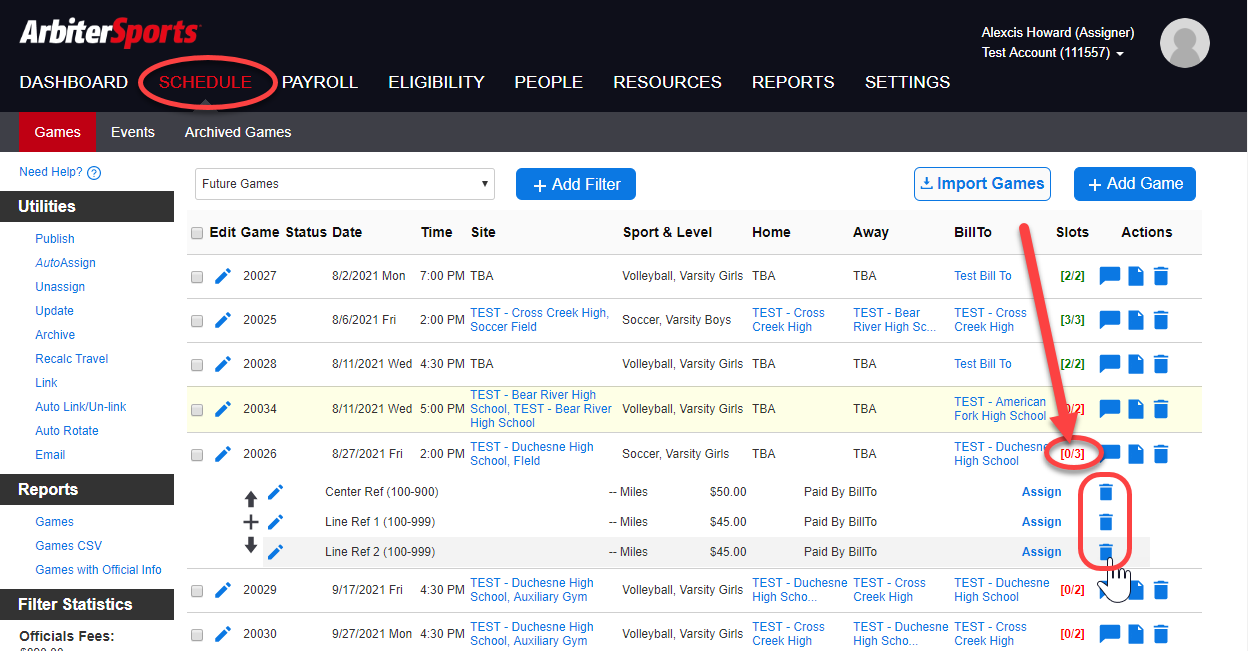The image size is (1248, 651).
Task: Toggle select-all checkbox in table header
Action: pyautogui.click(x=197, y=233)
